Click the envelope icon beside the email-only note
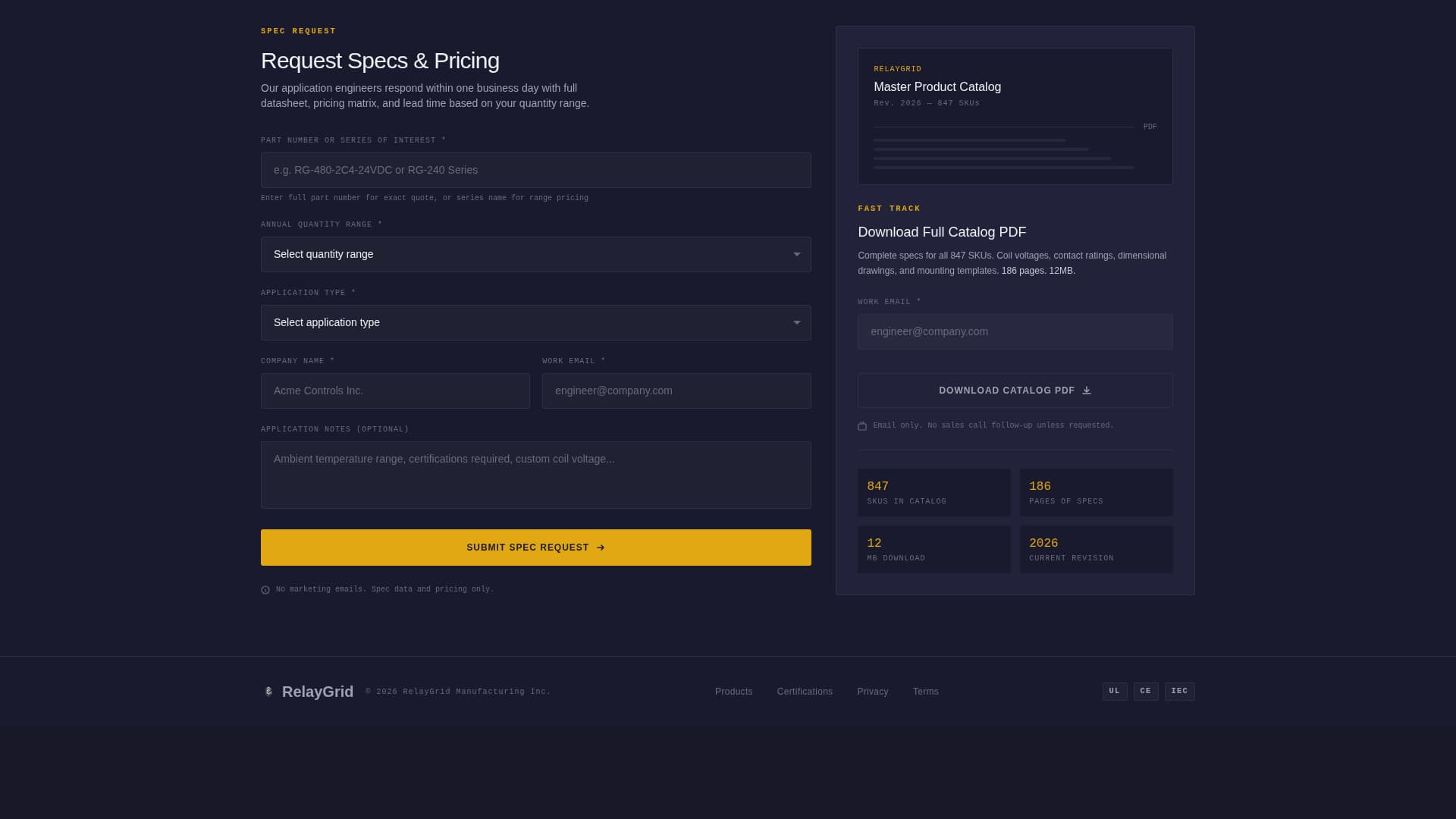This screenshot has height=819, width=1456. point(861,425)
